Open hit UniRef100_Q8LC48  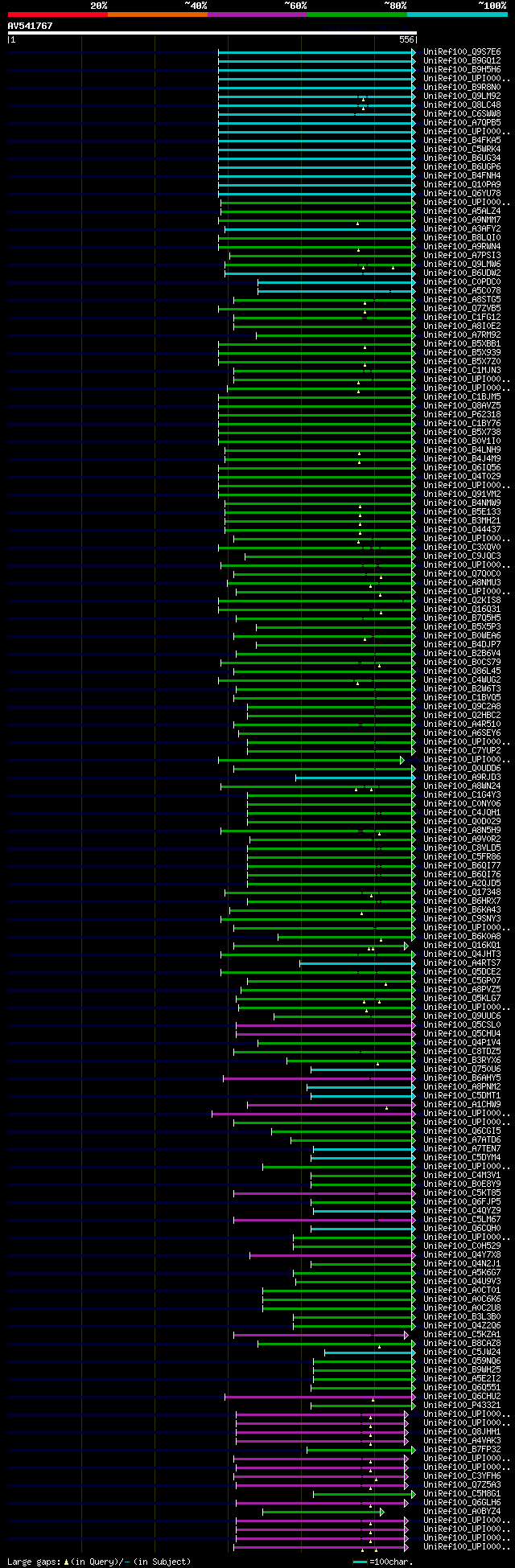[x=462, y=105]
